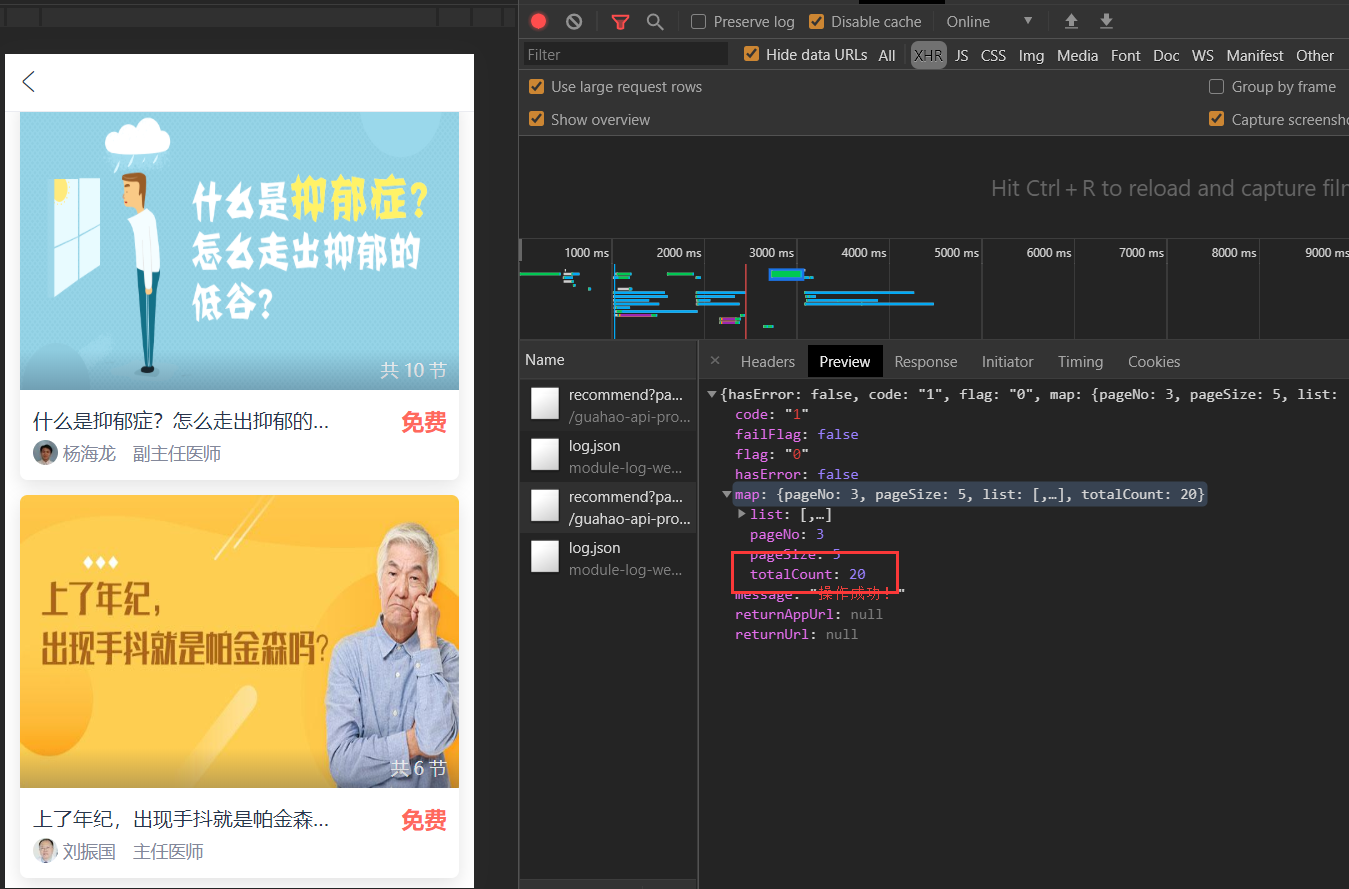Click title 什么是抑郁症？怎么走出抑郁的...
This screenshot has height=889, width=1349.
181,421
